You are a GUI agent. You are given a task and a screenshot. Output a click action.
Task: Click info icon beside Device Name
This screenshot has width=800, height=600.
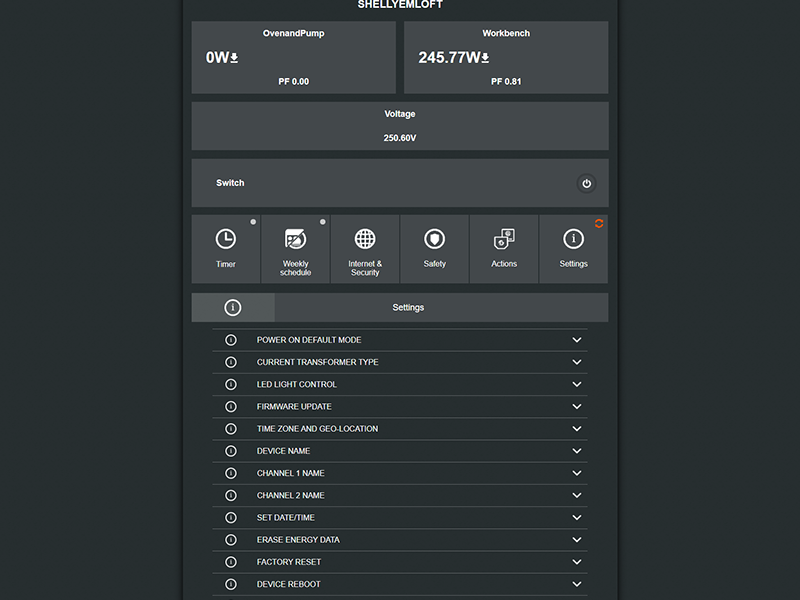(x=231, y=451)
